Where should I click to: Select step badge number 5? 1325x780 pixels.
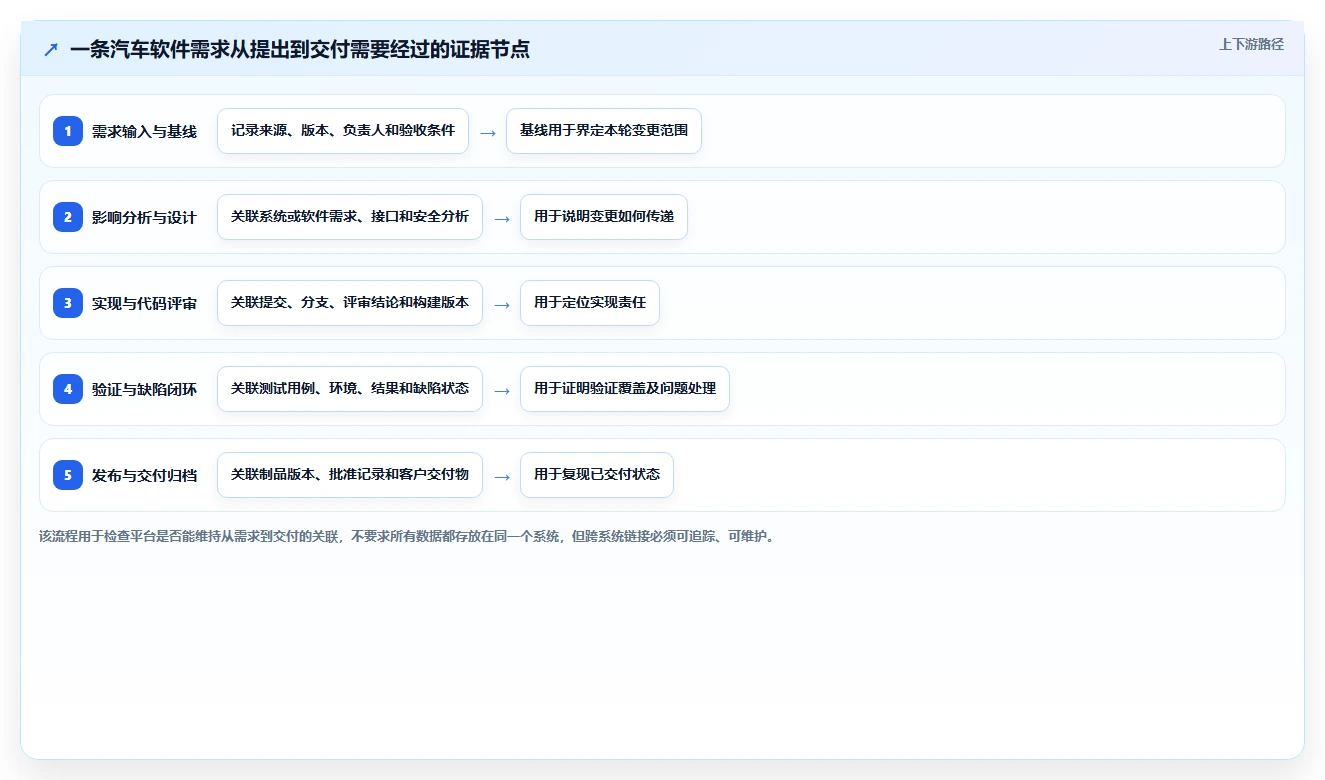(x=68, y=475)
